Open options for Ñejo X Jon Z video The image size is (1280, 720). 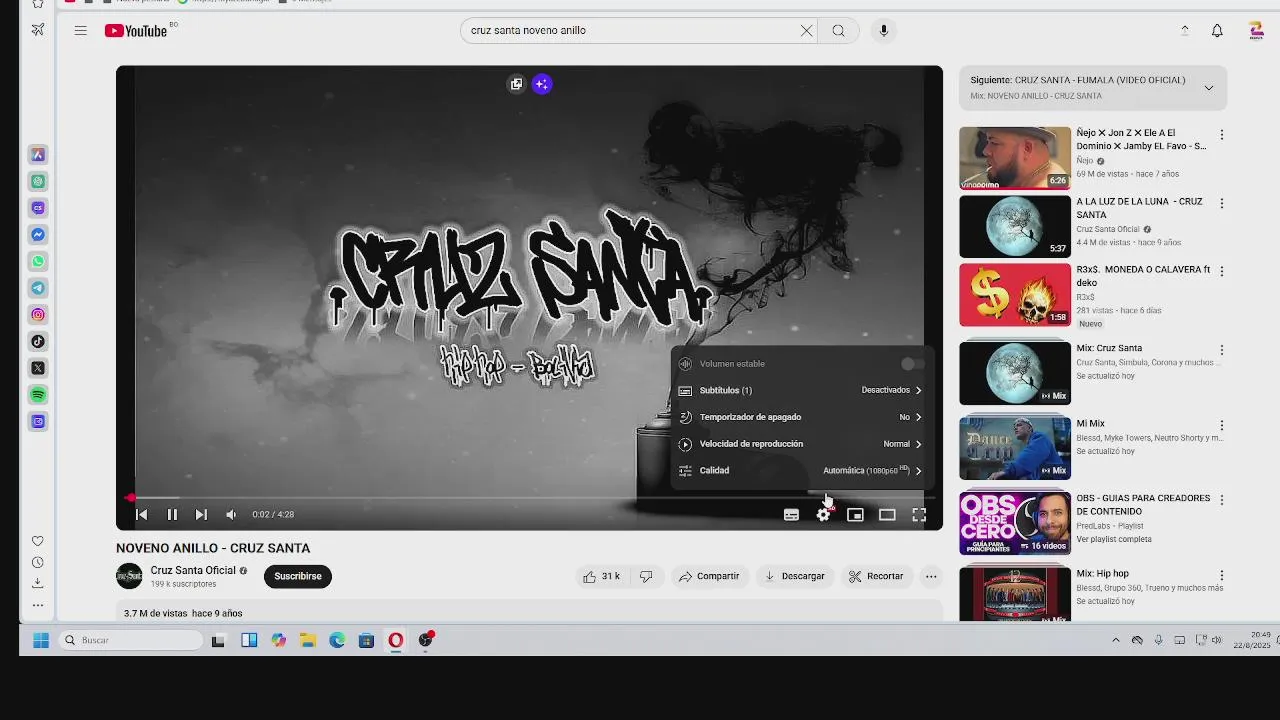(1221, 135)
